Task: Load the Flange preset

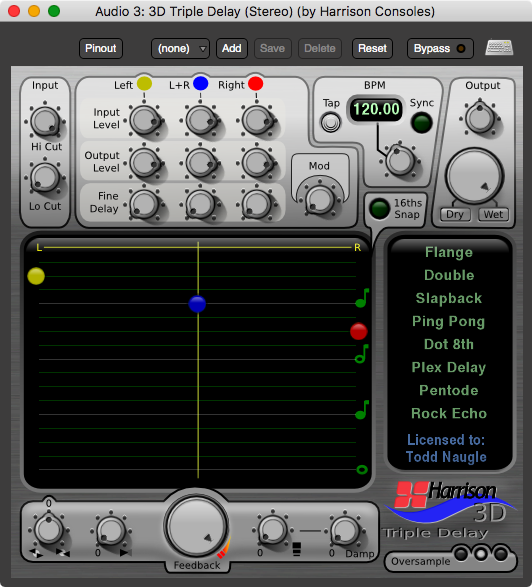Action: point(449,252)
